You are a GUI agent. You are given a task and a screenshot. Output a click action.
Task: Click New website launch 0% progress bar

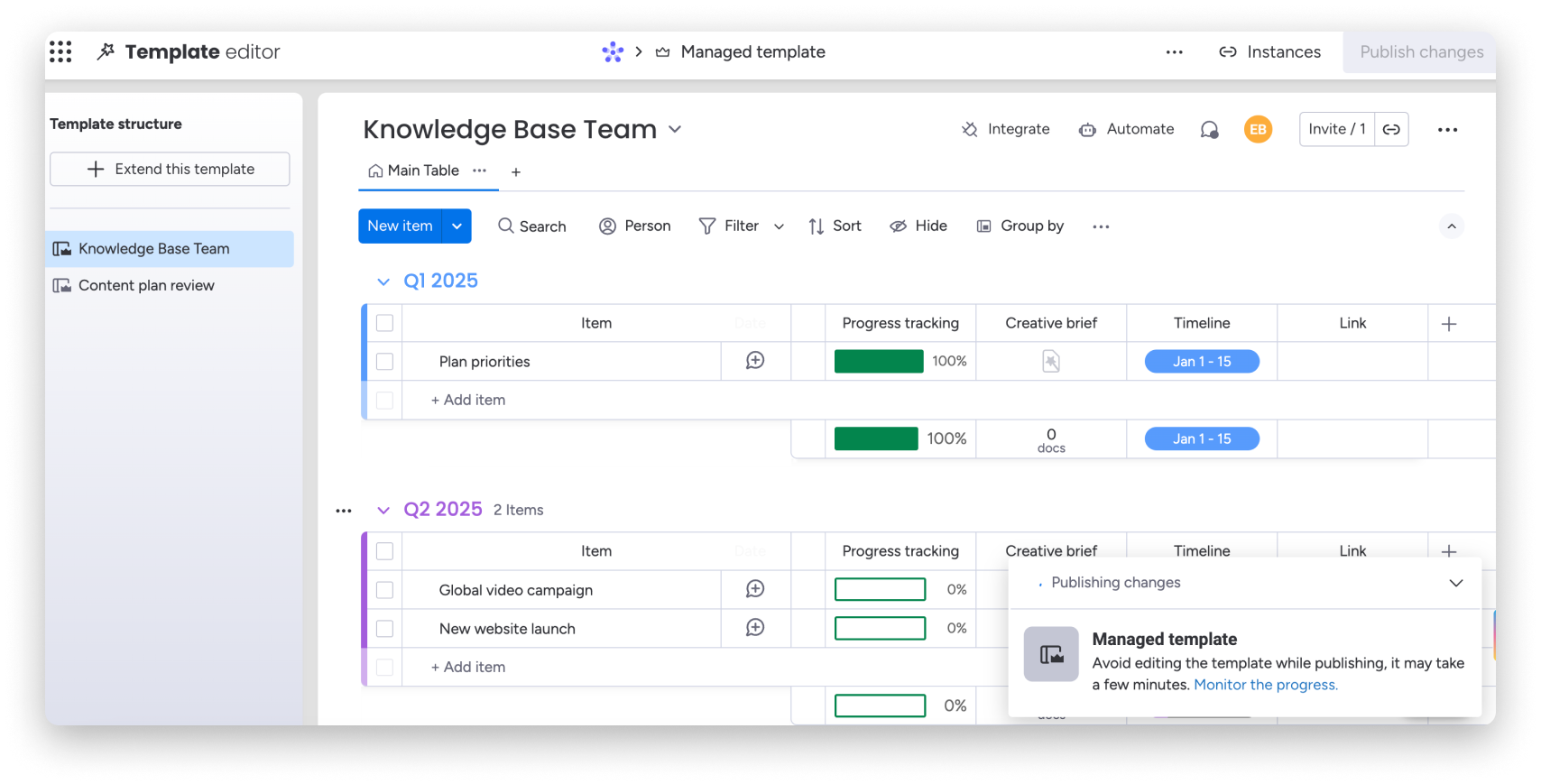tap(880, 628)
